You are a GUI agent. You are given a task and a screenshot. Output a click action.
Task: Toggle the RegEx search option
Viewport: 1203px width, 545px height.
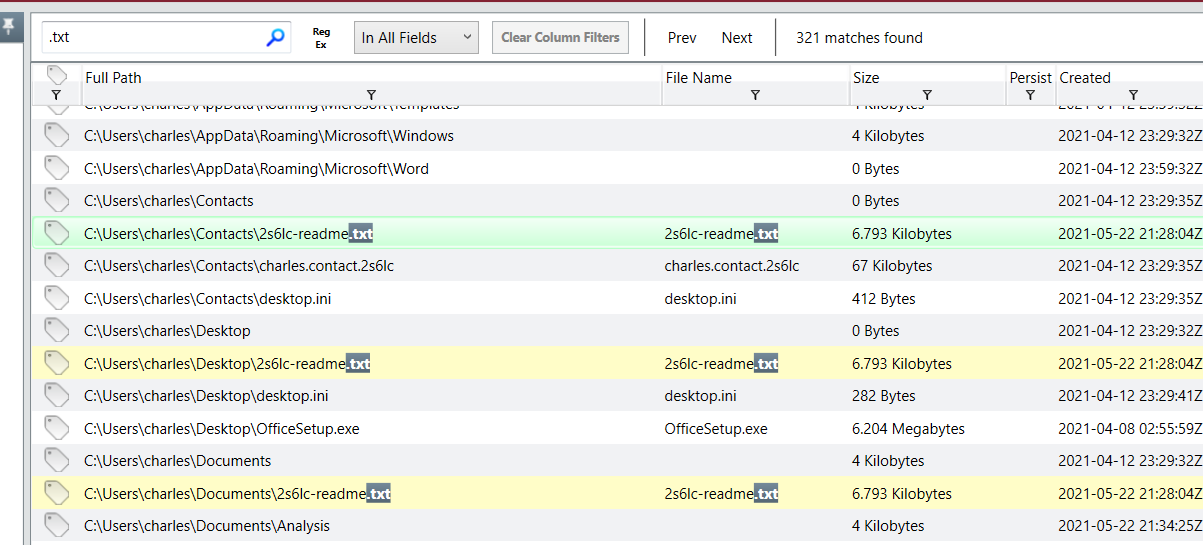[x=321, y=38]
